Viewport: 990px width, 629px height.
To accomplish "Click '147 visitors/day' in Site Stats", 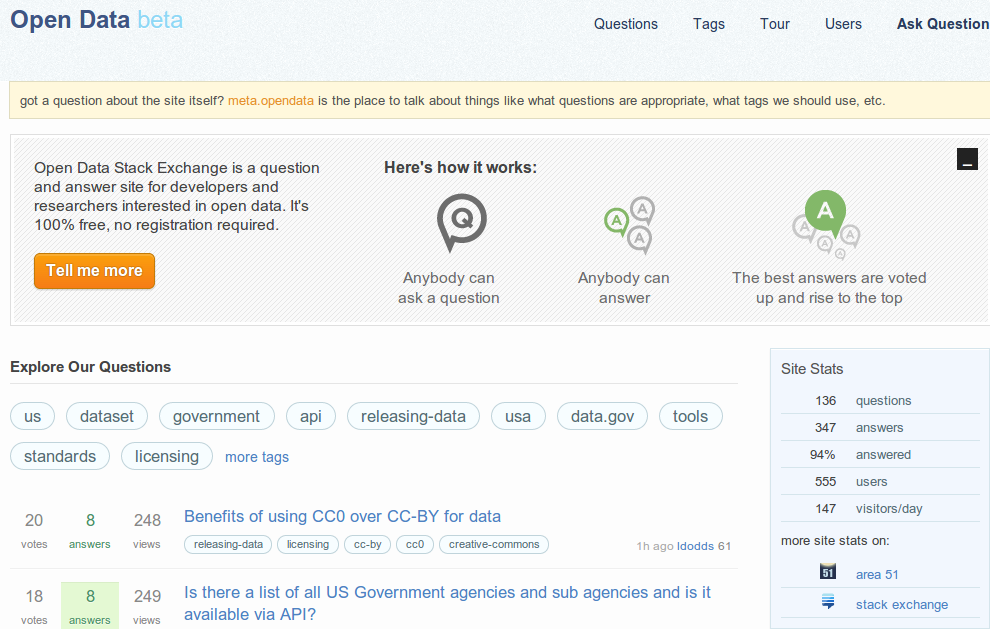I will 880,508.
